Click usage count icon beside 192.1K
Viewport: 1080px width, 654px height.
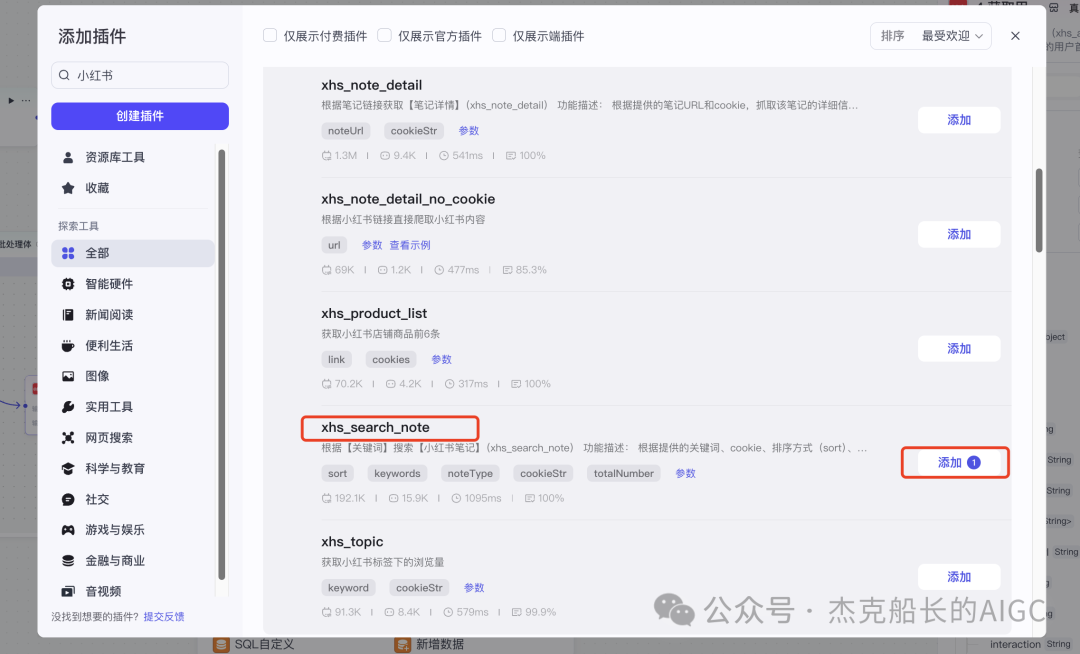pyautogui.click(x=326, y=498)
